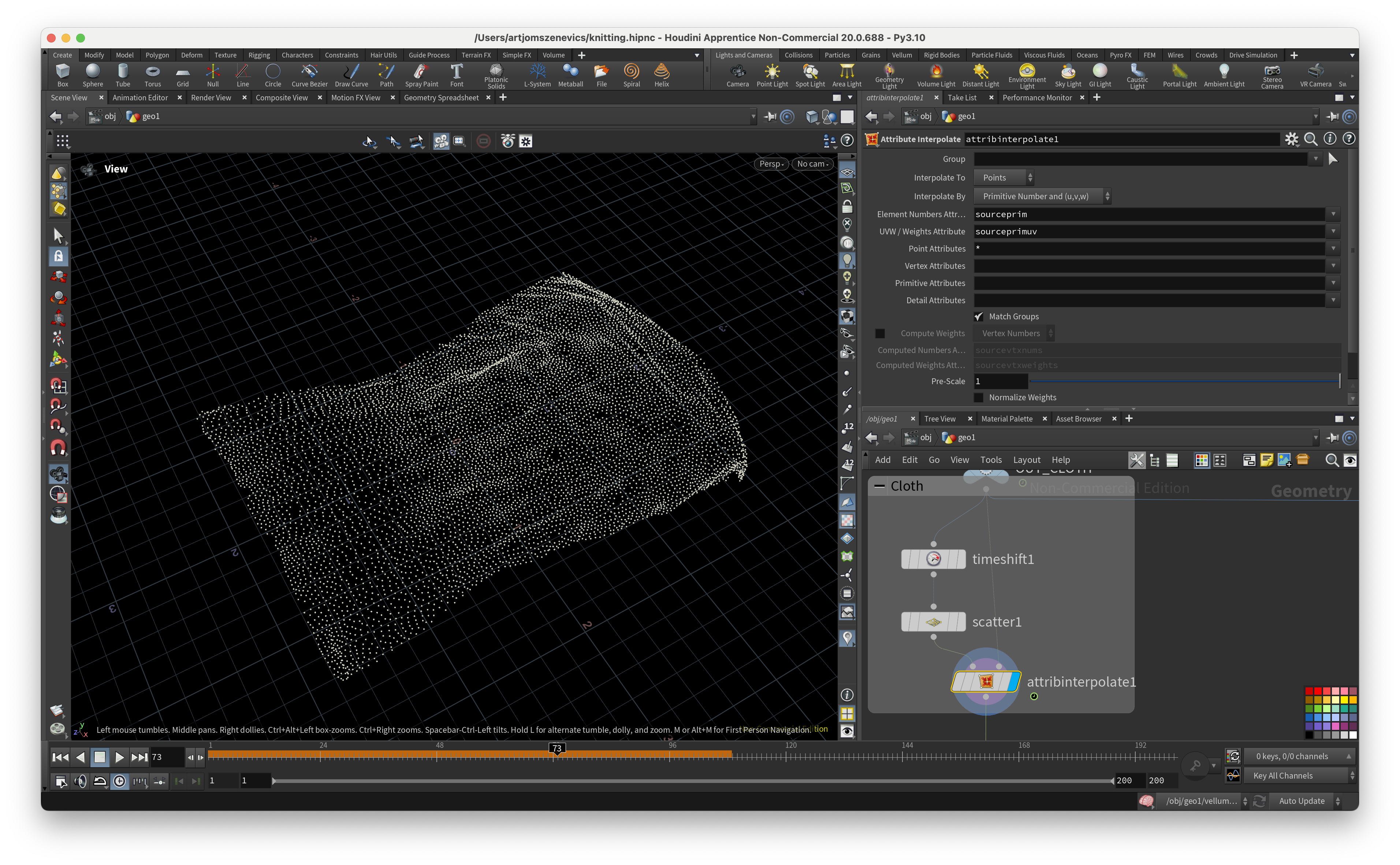Expand the Persp viewport menu

(x=771, y=164)
